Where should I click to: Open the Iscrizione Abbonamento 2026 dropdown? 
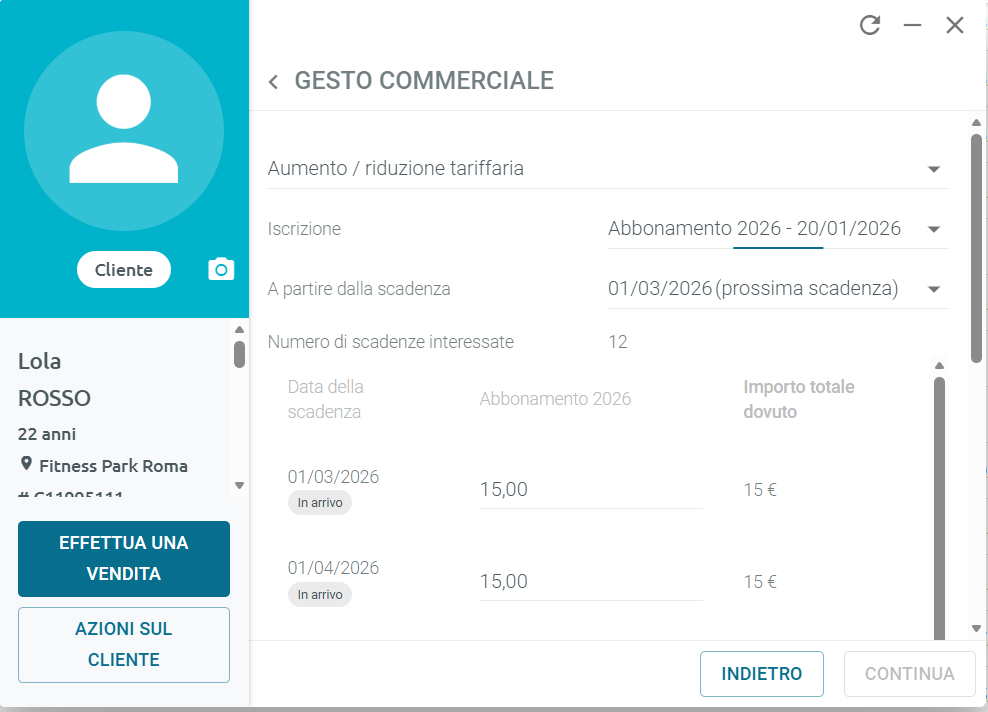778,229
